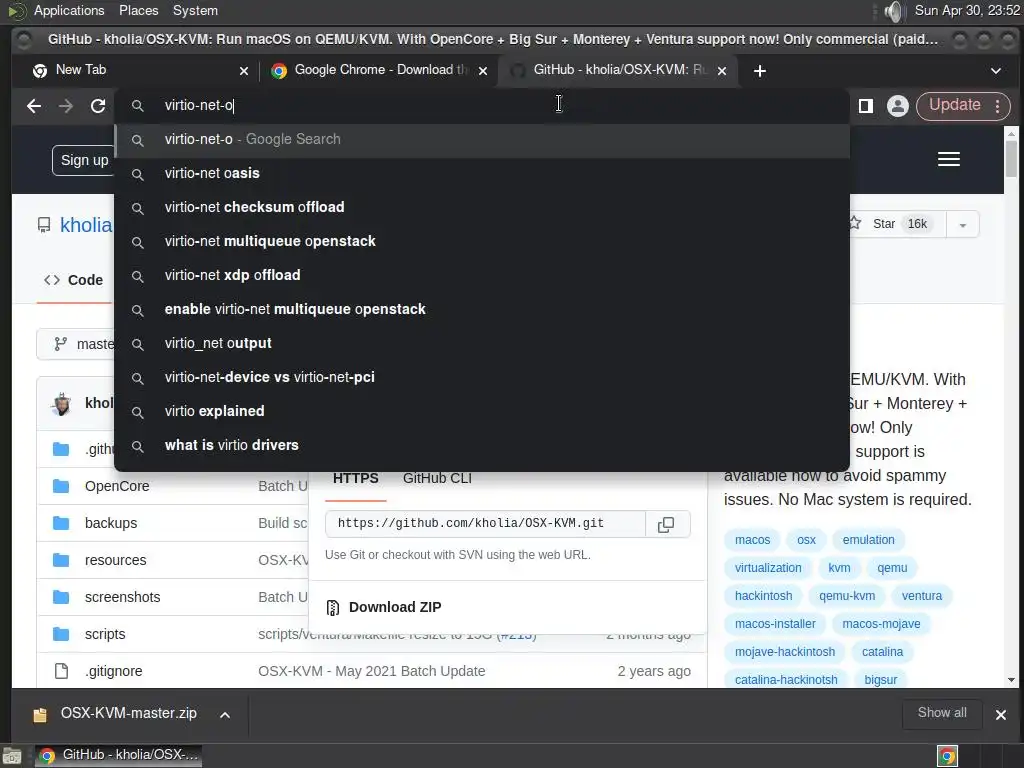Open the .gitignore file icon
The image size is (1024, 768).
click(x=61, y=671)
